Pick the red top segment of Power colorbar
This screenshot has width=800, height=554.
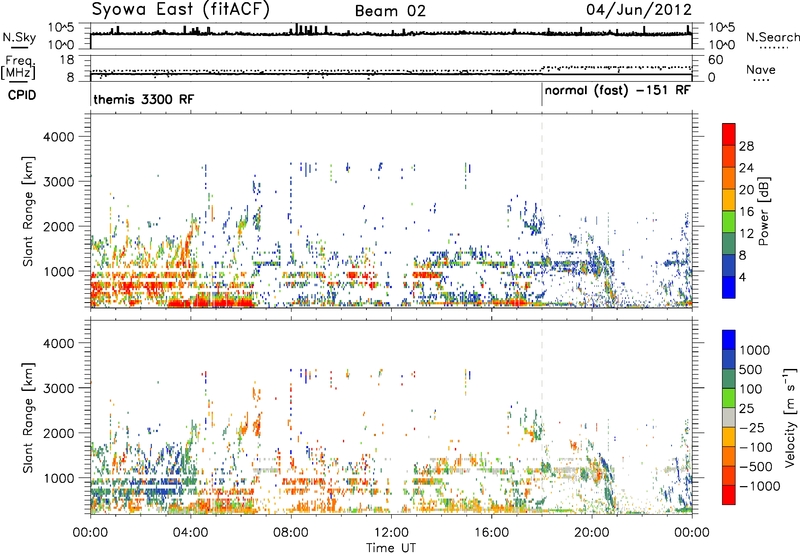tap(729, 134)
